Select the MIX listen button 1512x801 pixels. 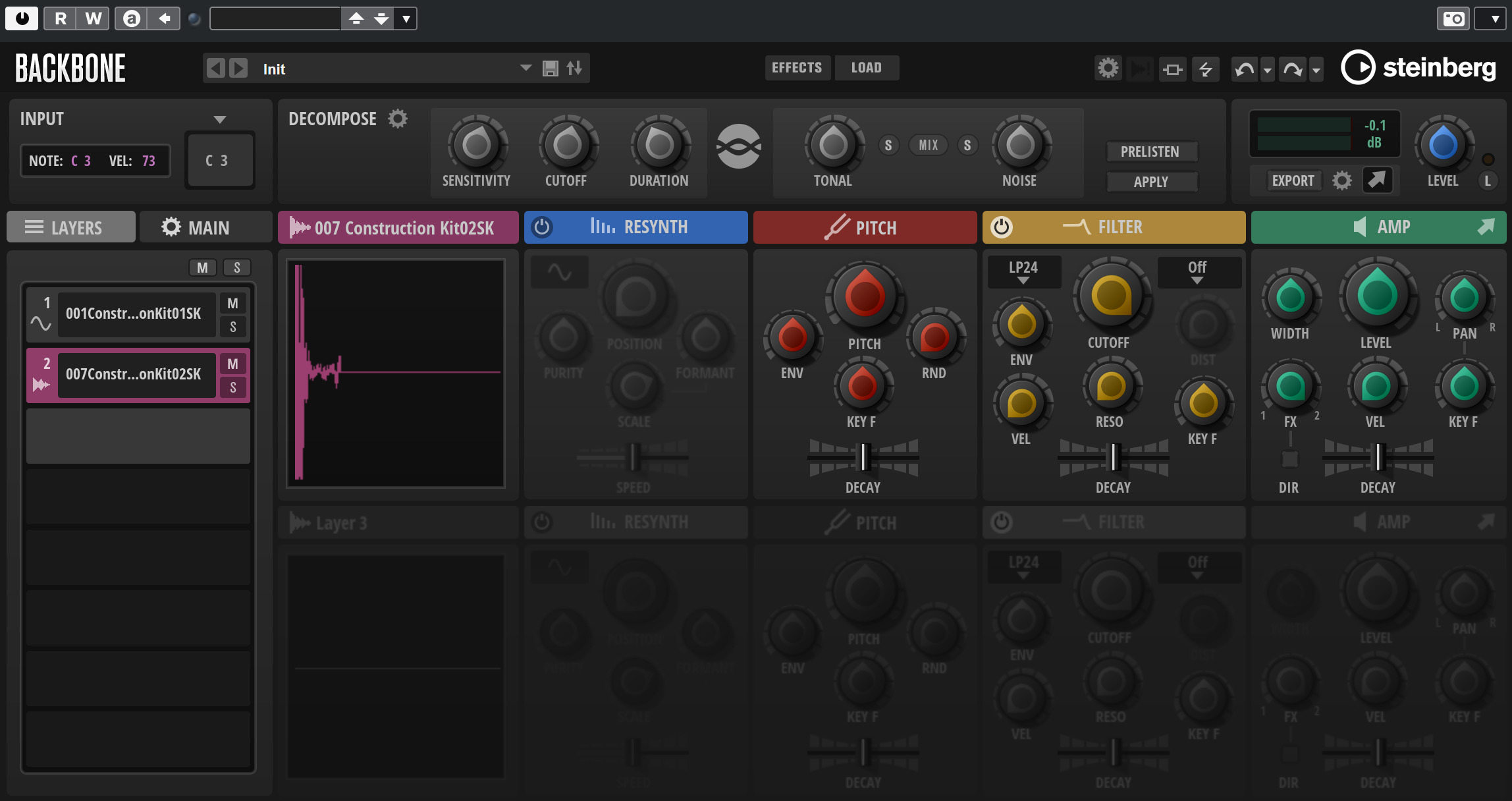pyautogui.click(x=929, y=145)
